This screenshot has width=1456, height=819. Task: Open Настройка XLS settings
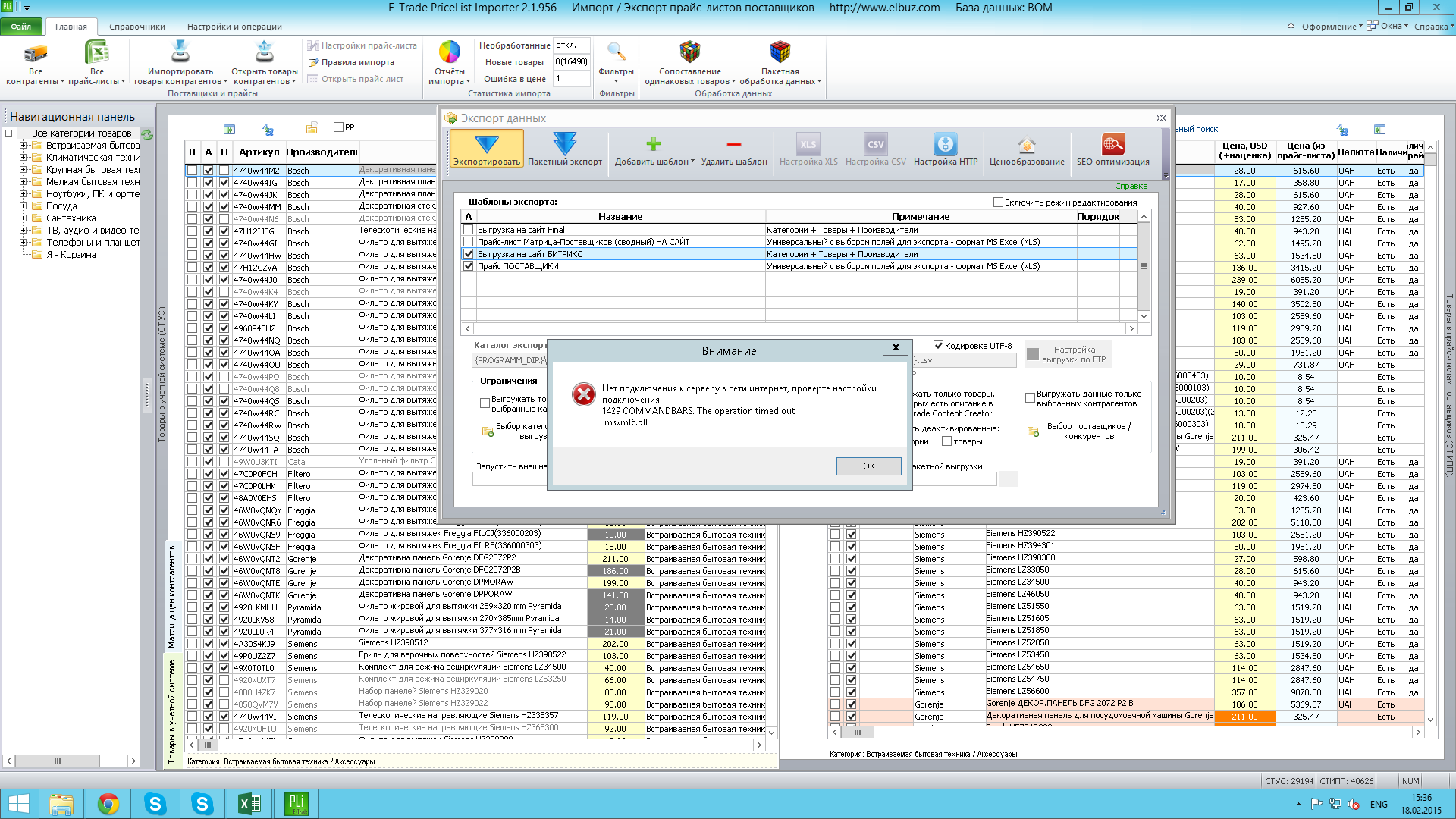[808, 148]
